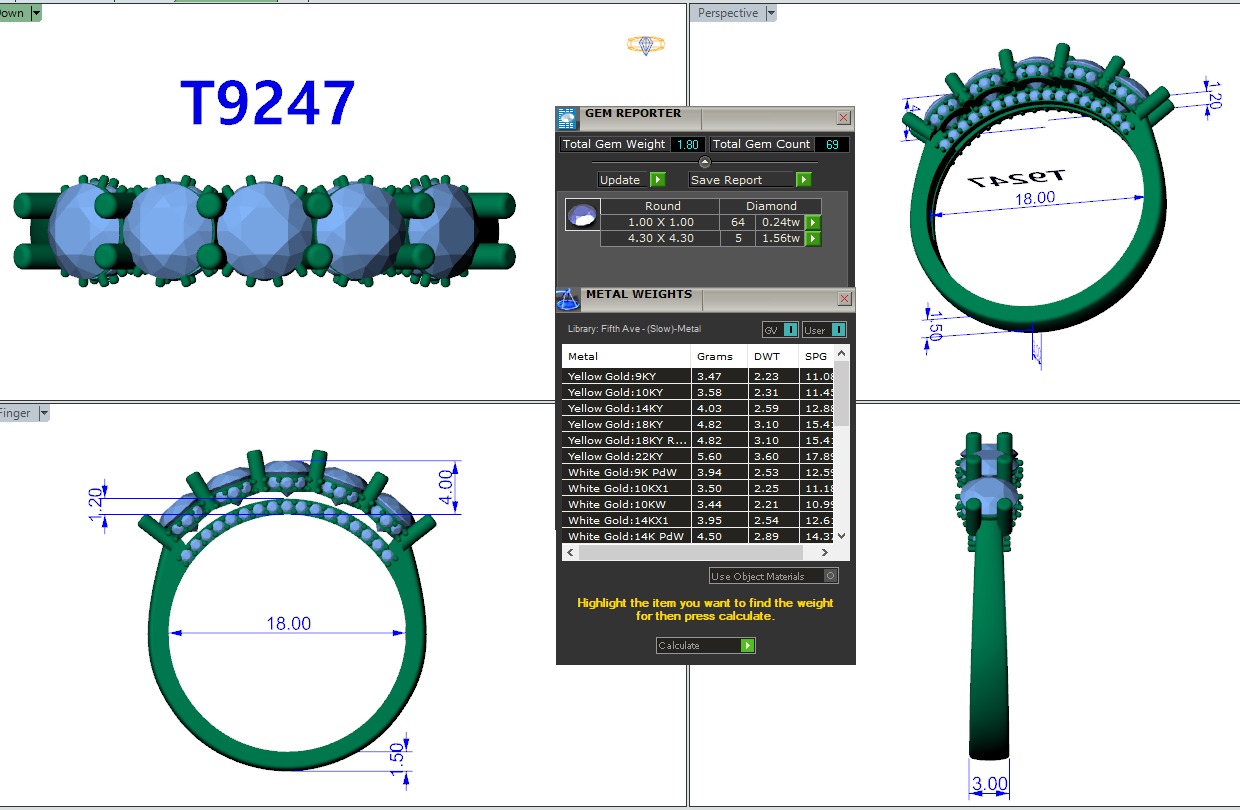Select the Yellow Gold:14KY row
This screenshot has width=1240, height=810.
[625, 408]
